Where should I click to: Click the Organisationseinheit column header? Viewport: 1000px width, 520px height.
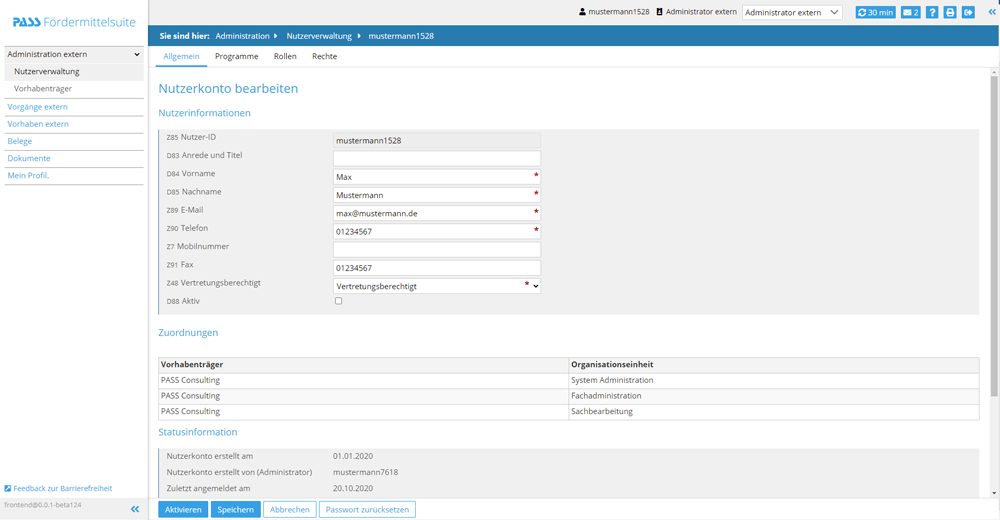click(x=774, y=364)
